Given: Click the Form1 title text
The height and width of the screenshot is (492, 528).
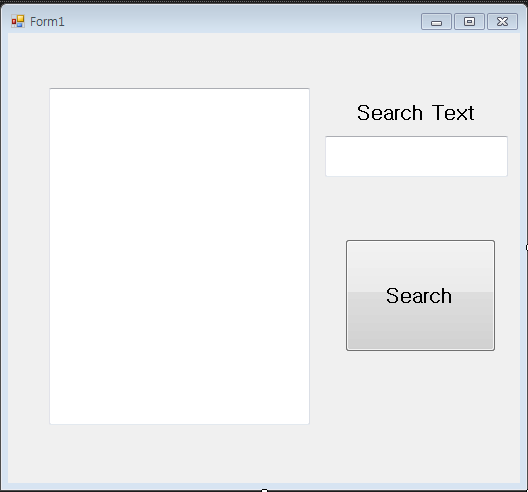Looking at the screenshot, I should tap(47, 22).
